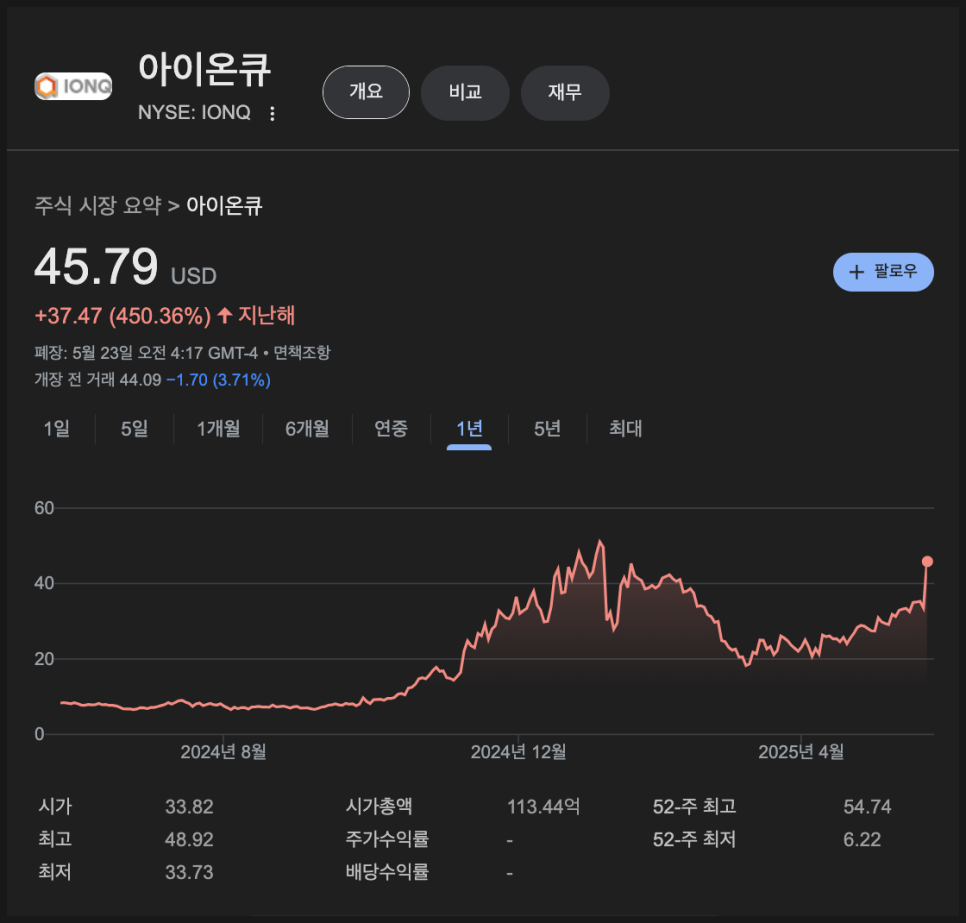Click the 52-주 최고 label

coord(694,806)
